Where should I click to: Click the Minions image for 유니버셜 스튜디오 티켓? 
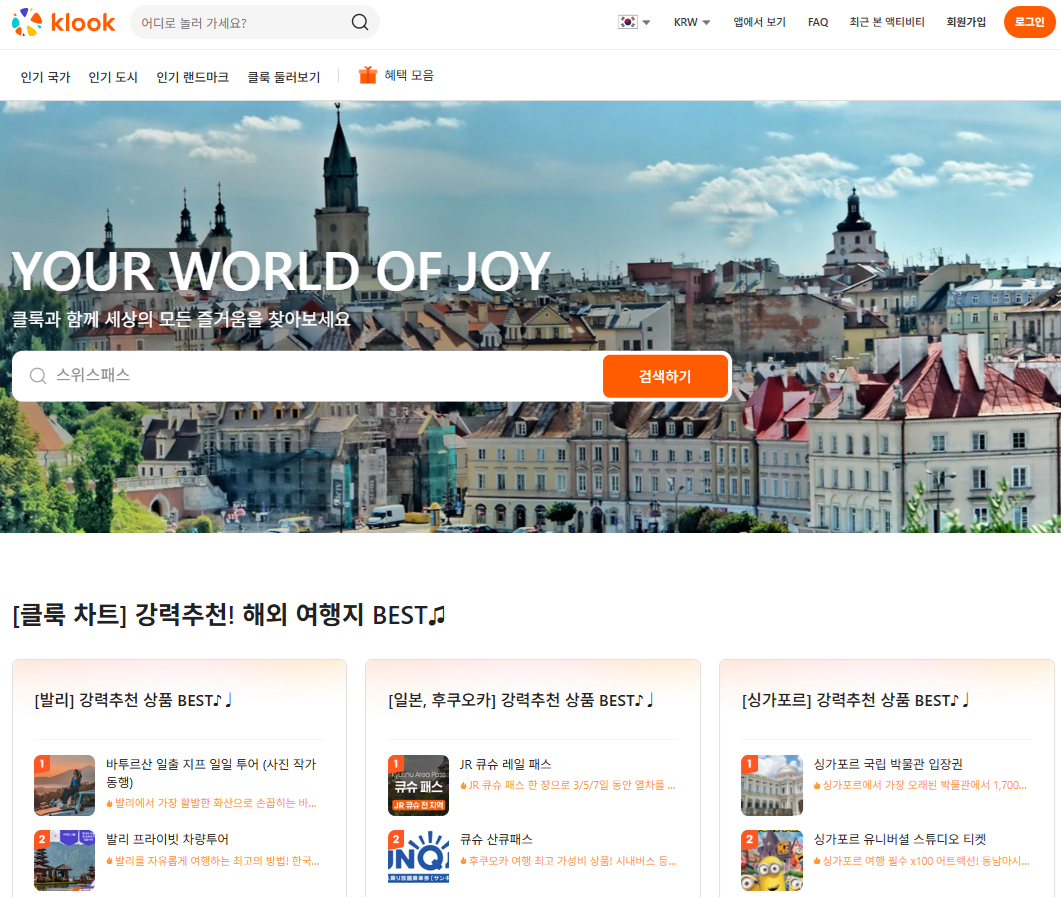click(772, 861)
